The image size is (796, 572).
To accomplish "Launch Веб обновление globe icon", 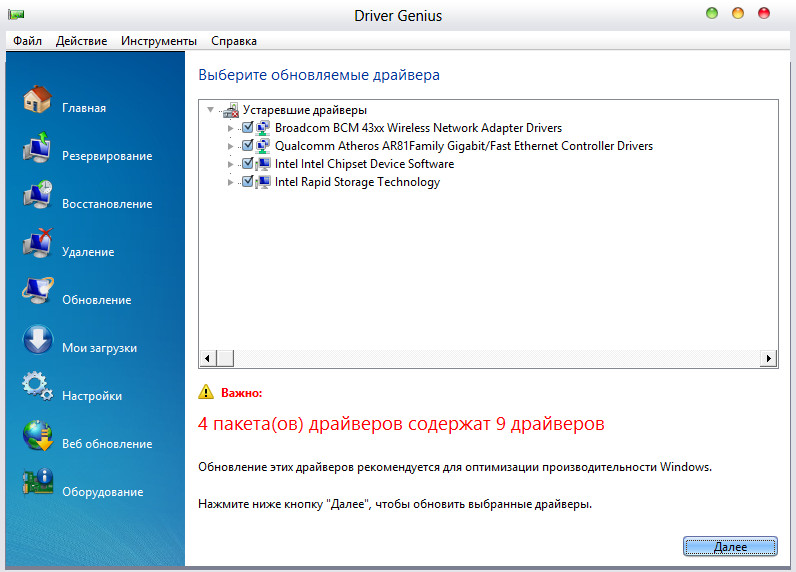I will (37, 437).
